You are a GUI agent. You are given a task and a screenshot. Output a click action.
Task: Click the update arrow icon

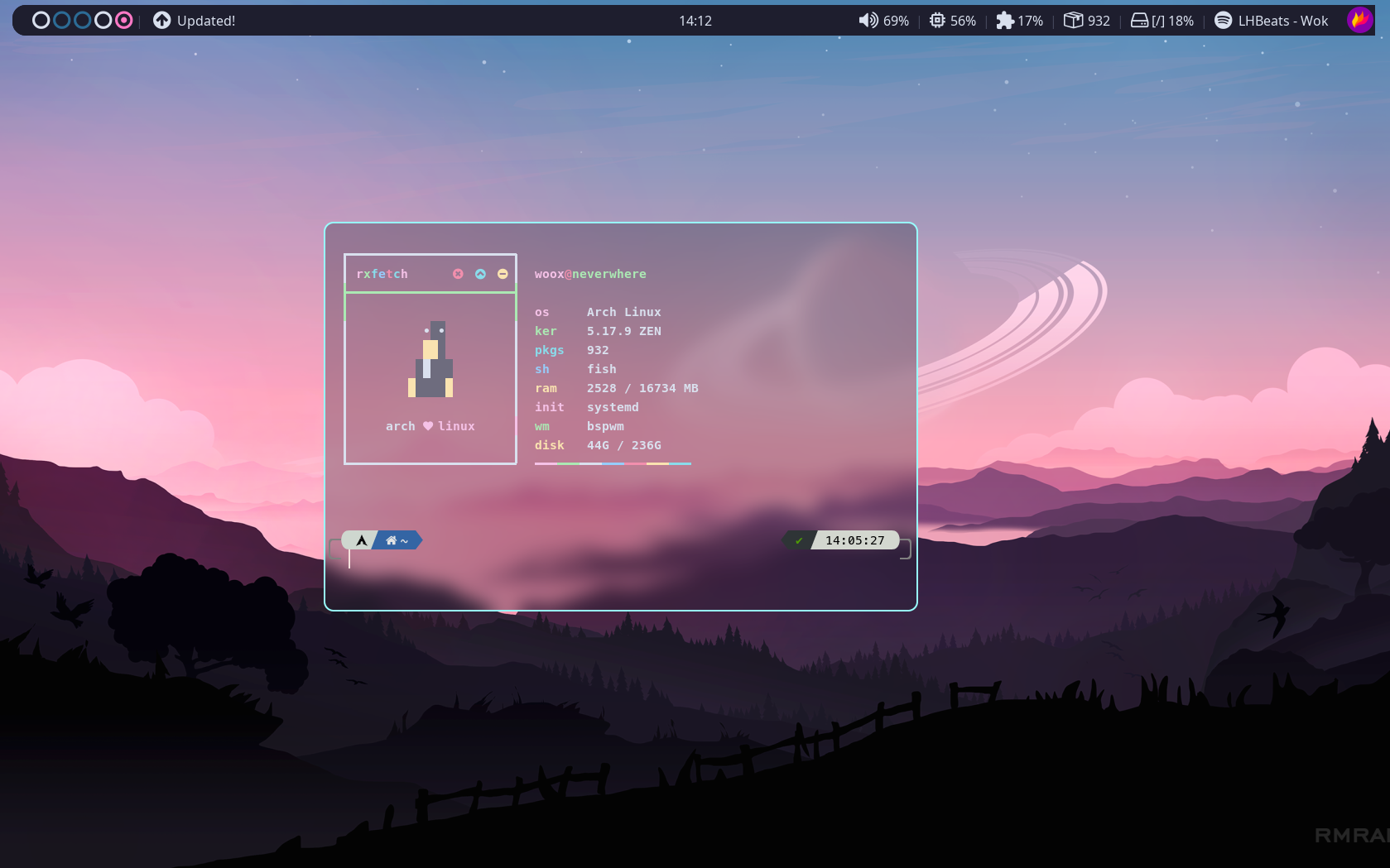[162, 20]
